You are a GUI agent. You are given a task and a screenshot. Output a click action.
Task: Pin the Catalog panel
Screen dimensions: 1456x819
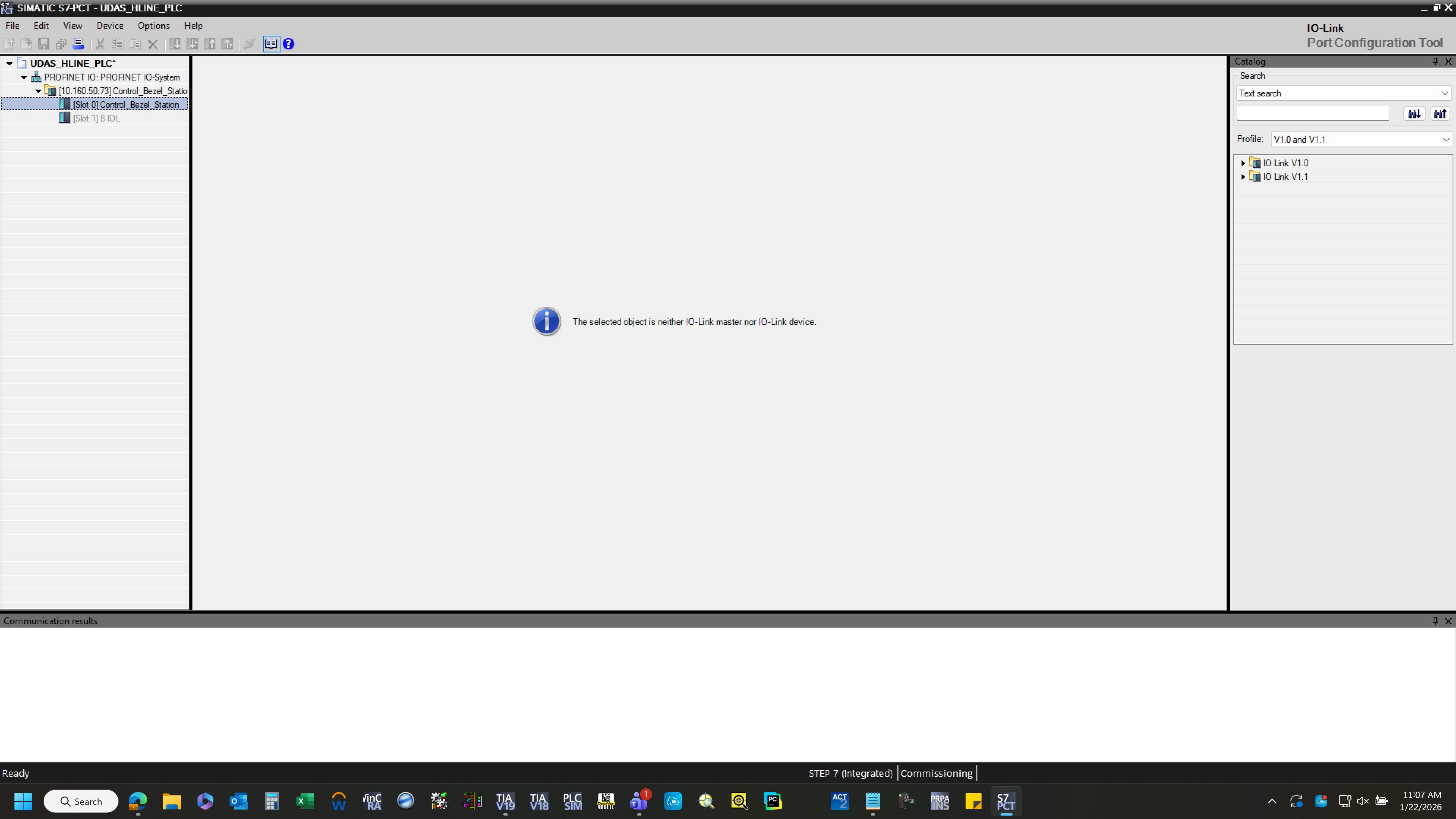(1434, 61)
